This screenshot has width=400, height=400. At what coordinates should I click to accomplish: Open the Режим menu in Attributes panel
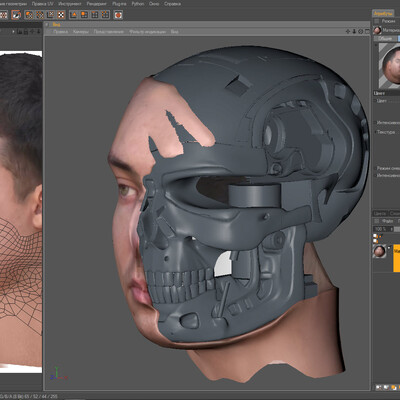point(388,21)
